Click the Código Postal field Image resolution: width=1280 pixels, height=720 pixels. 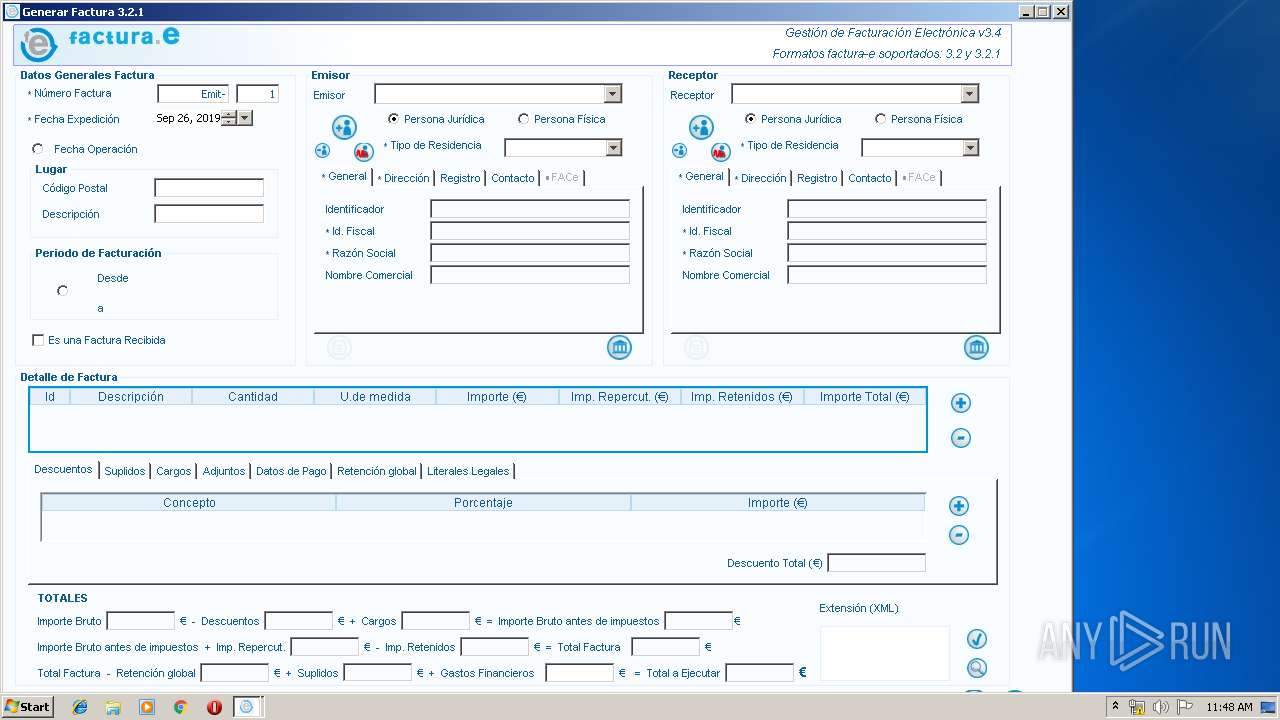tap(209, 188)
